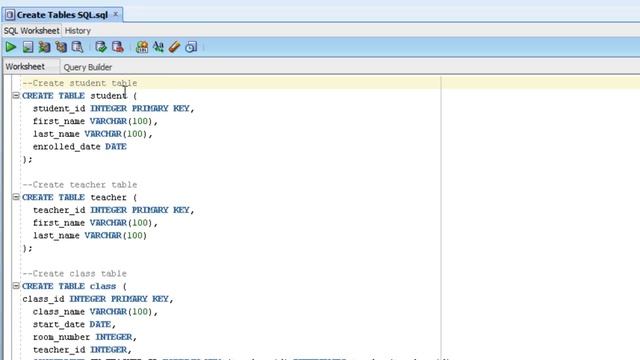The width and height of the screenshot is (640, 360).
Task: Click the 'last_name VARCHAR(100)' line in teacher table
Action: click(x=90, y=236)
